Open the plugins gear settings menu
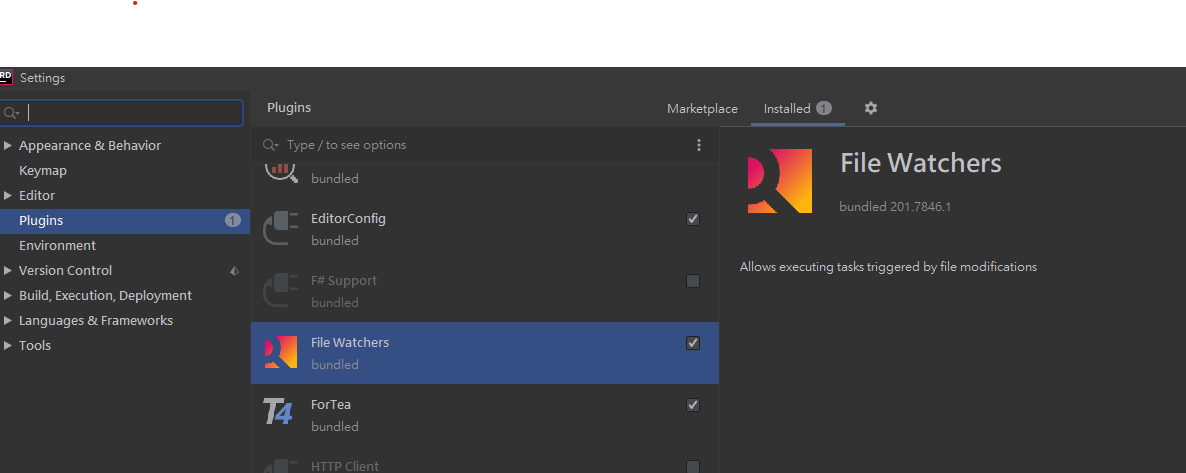The image size is (1186, 473). pyautogui.click(x=871, y=108)
